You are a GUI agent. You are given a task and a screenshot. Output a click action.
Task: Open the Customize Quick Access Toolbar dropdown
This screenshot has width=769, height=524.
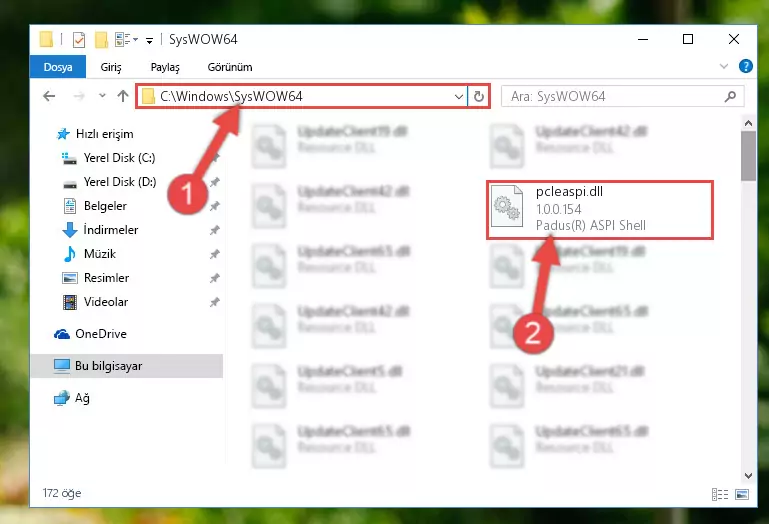(x=149, y=40)
